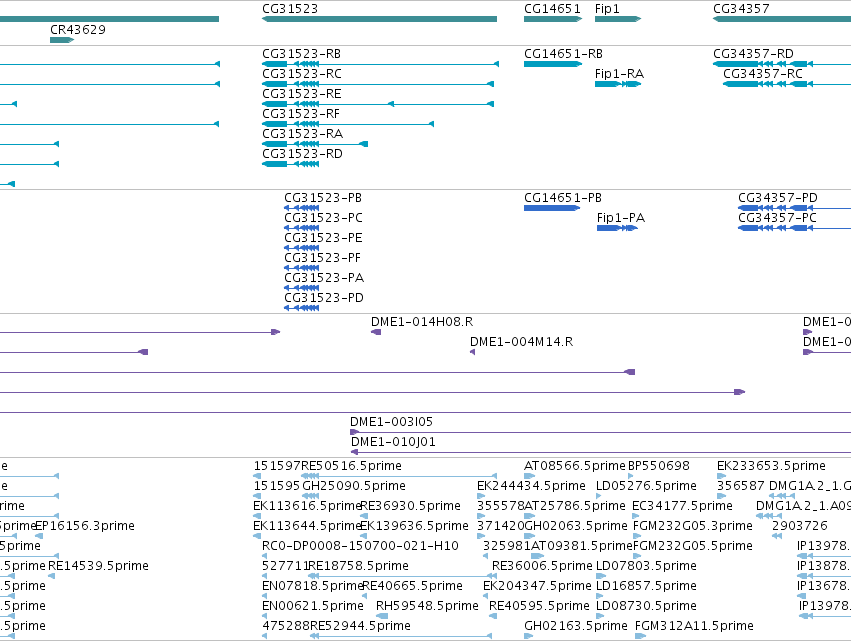Click transcript CG31523-RF
This screenshot has height=641, width=851.
(301, 114)
